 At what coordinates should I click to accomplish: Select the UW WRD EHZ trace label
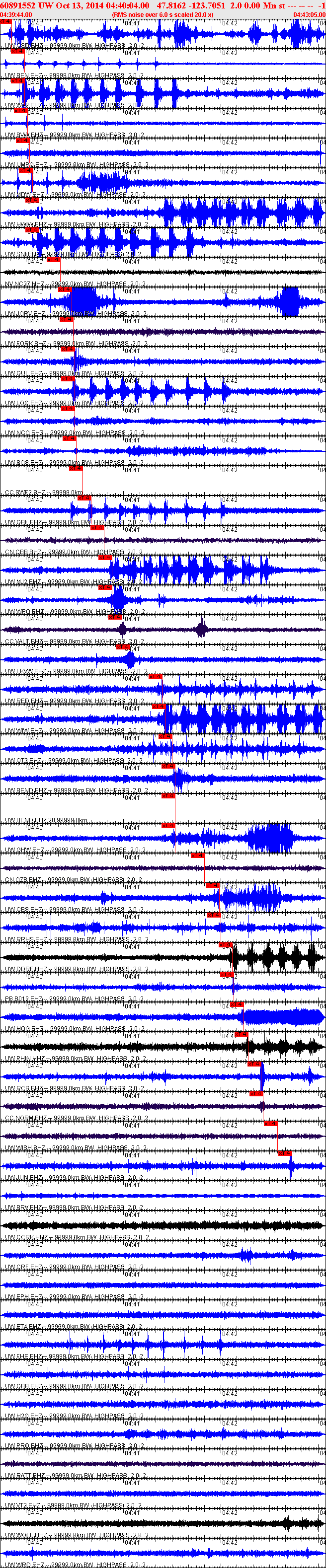[75, 1566]
